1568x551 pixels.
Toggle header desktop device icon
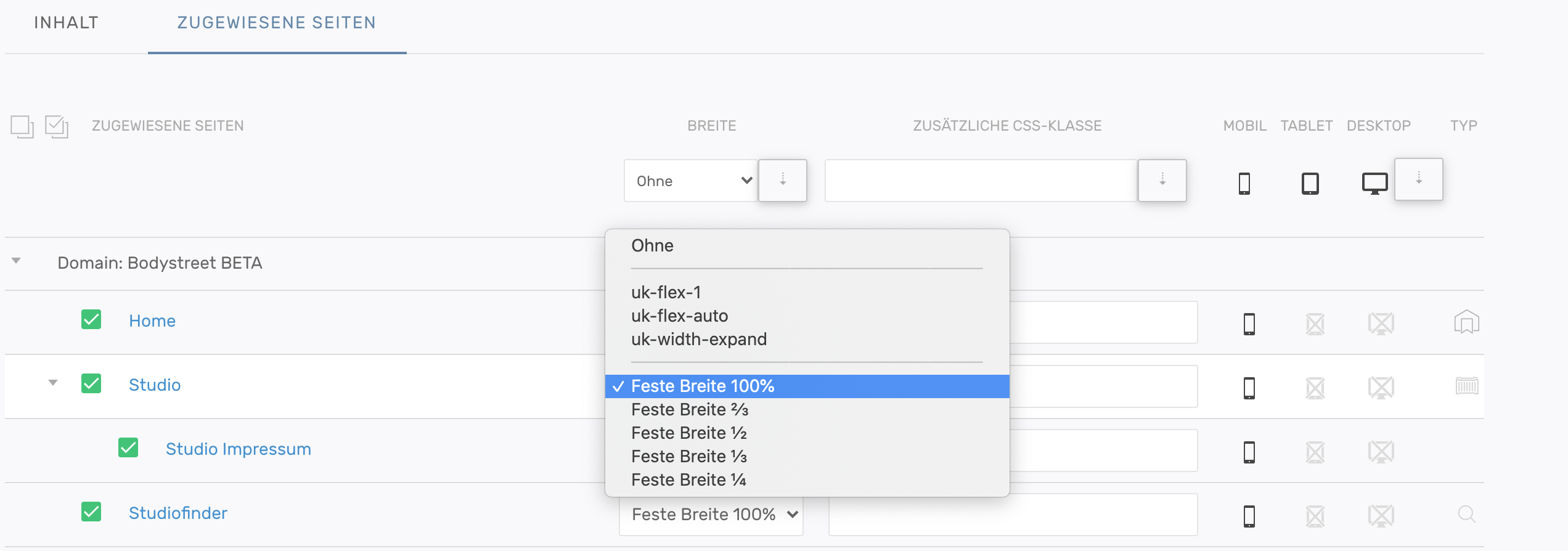pos(1374,183)
